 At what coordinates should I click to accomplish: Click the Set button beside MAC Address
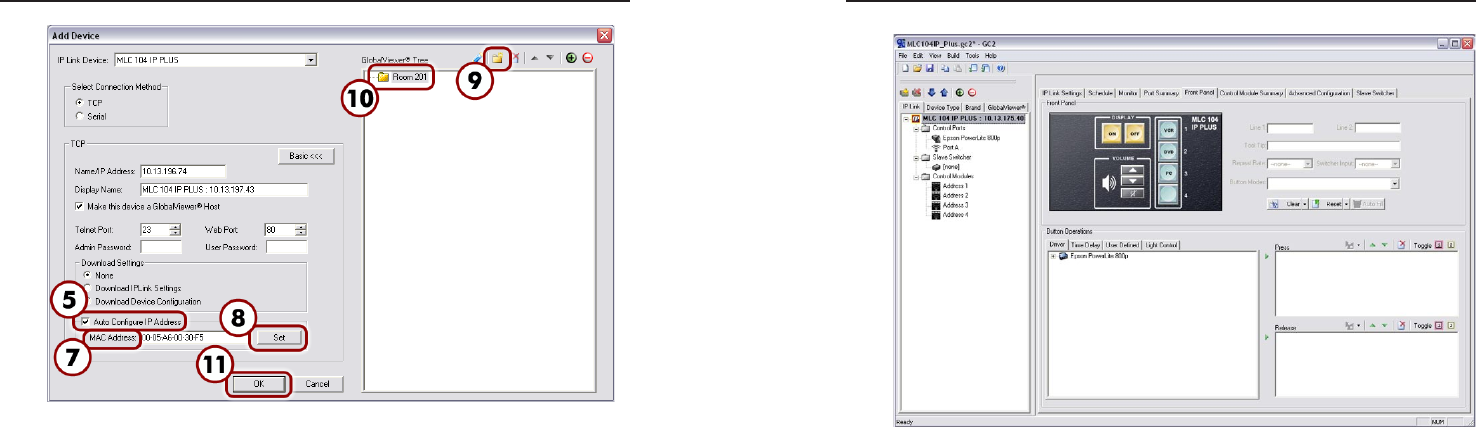[x=279, y=339]
